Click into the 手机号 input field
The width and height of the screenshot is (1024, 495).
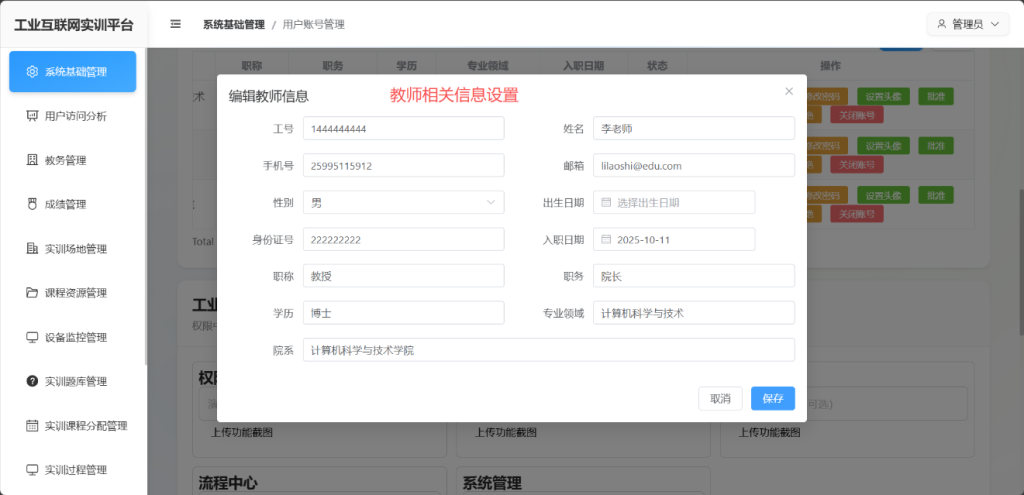click(x=403, y=166)
